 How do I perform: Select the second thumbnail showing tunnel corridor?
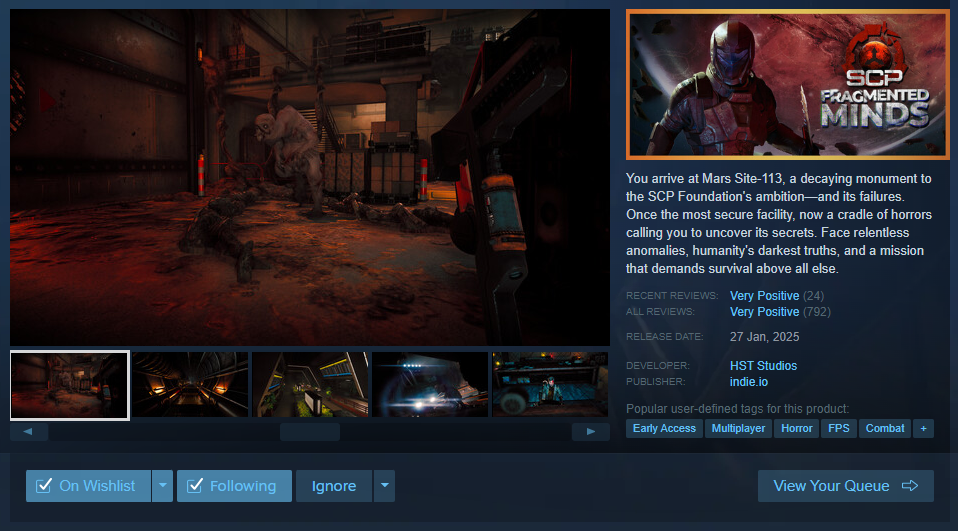[190, 384]
